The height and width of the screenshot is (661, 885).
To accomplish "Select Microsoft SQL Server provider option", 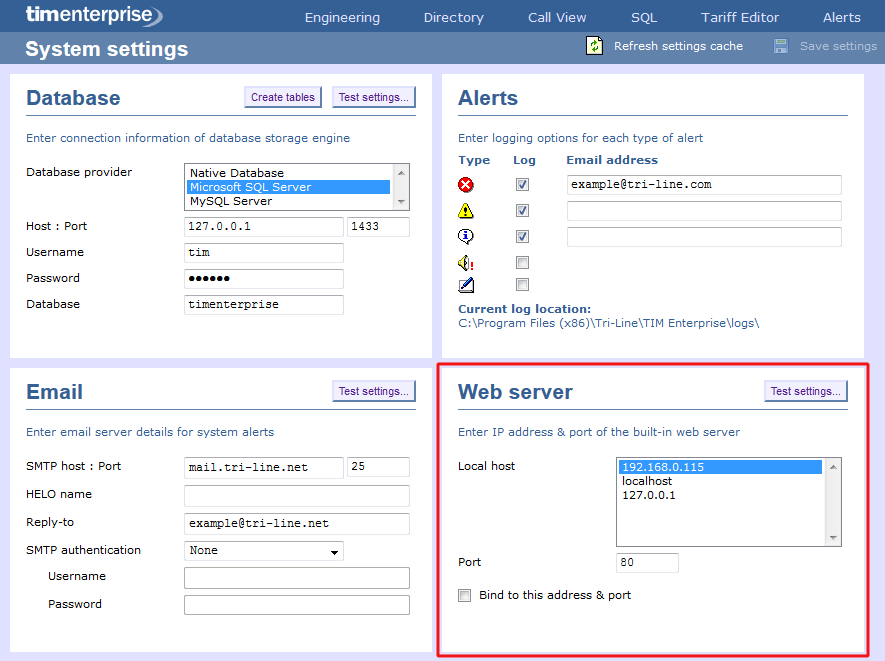I will pos(289,187).
